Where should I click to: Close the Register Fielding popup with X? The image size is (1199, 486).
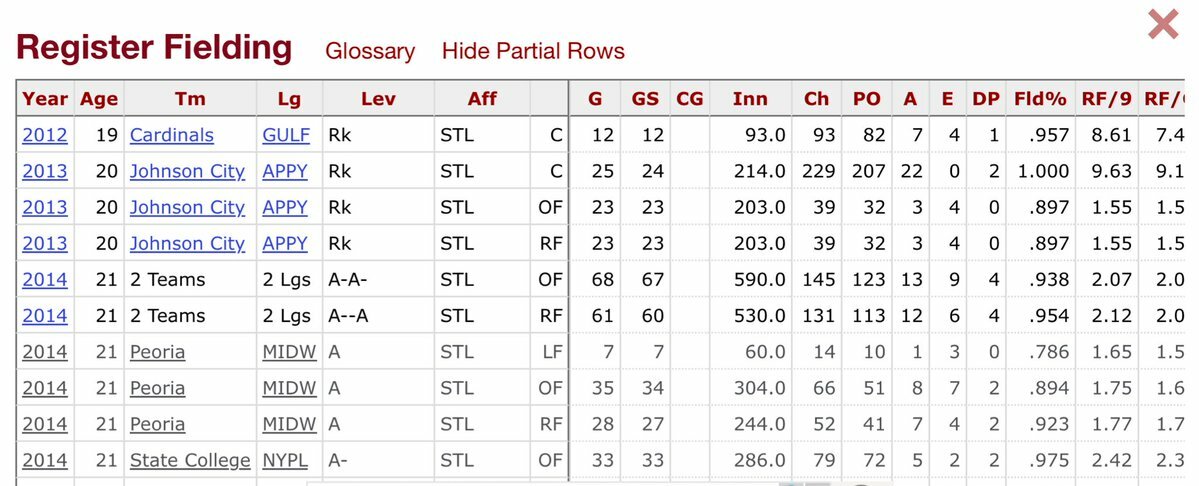(1163, 24)
